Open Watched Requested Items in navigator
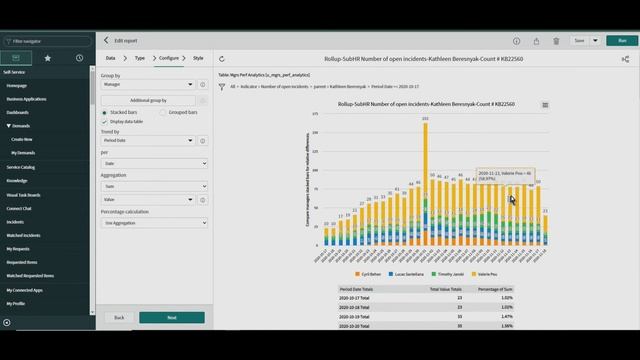The width and height of the screenshot is (640, 360). click(30, 276)
